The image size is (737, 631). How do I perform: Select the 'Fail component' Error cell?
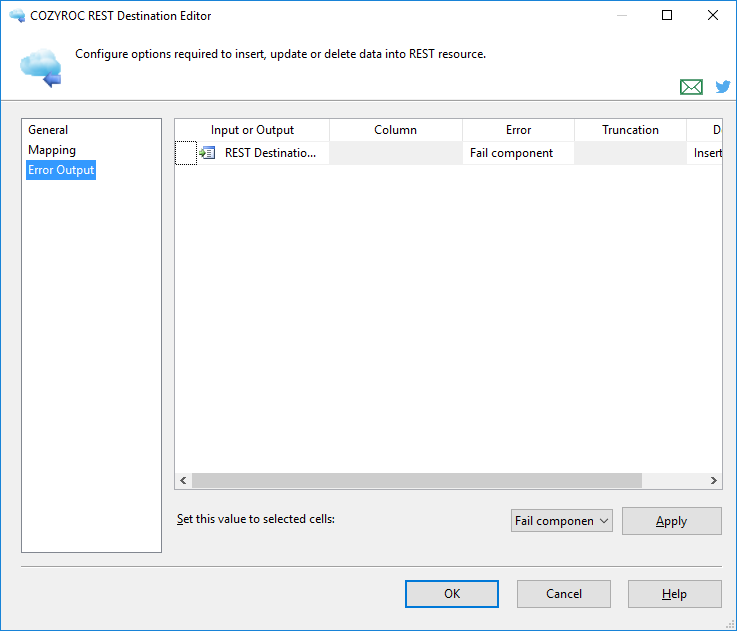click(x=518, y=153)
